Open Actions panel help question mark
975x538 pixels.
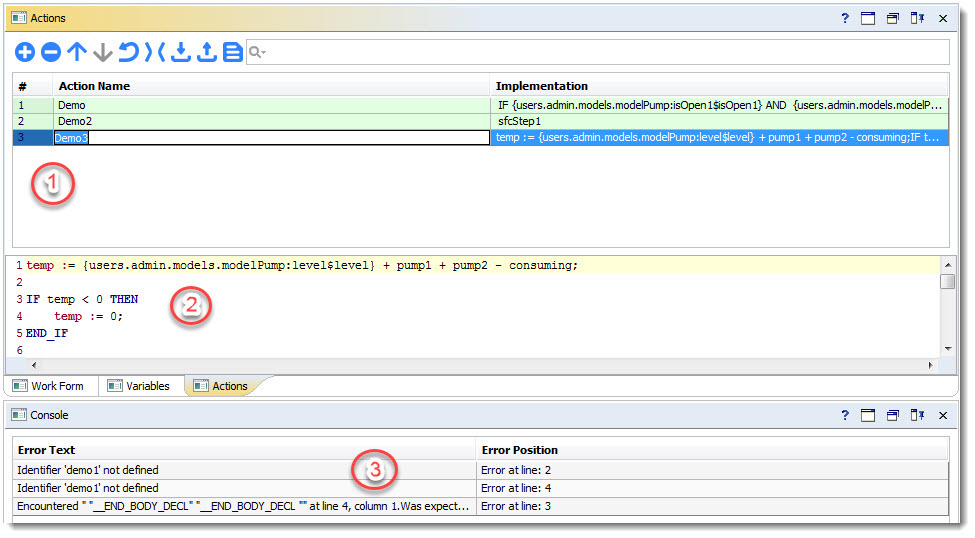(x=845, y=18)
